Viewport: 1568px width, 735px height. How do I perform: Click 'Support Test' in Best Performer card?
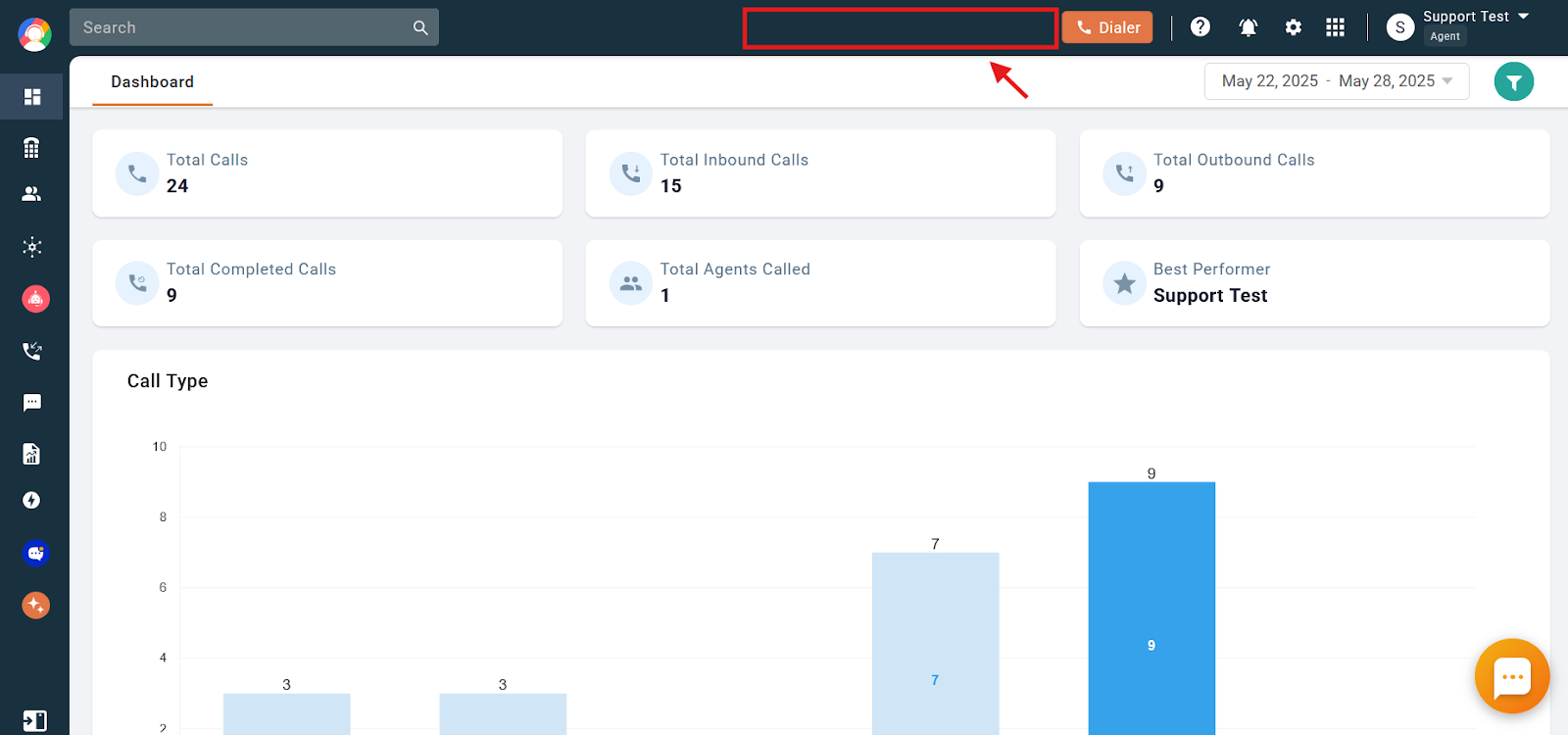coord(1210,296)
